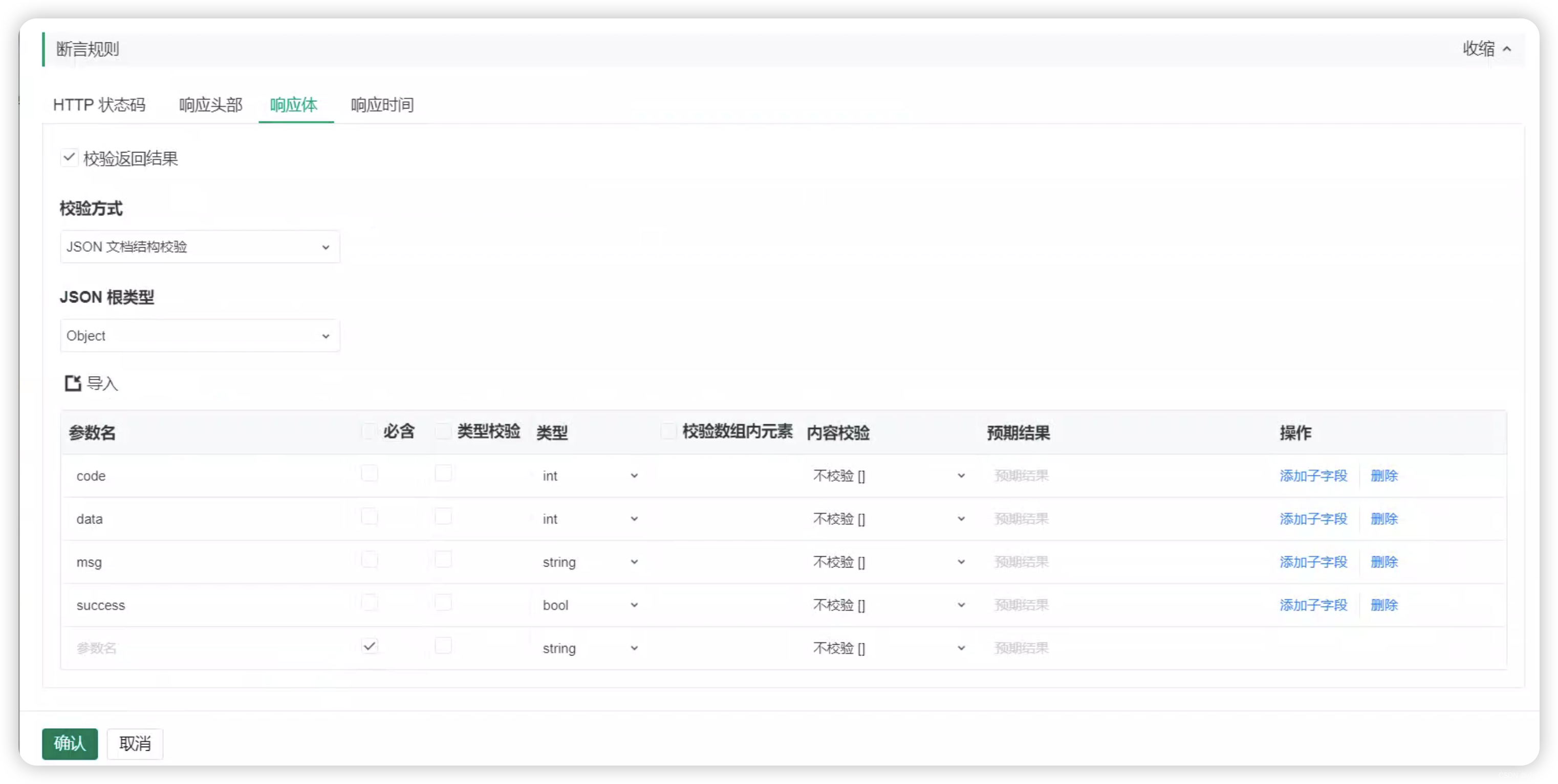Enable 类型校验 checkbox for code row
Viewport: 1558px width, 784px height.
[x=443, y=473]
